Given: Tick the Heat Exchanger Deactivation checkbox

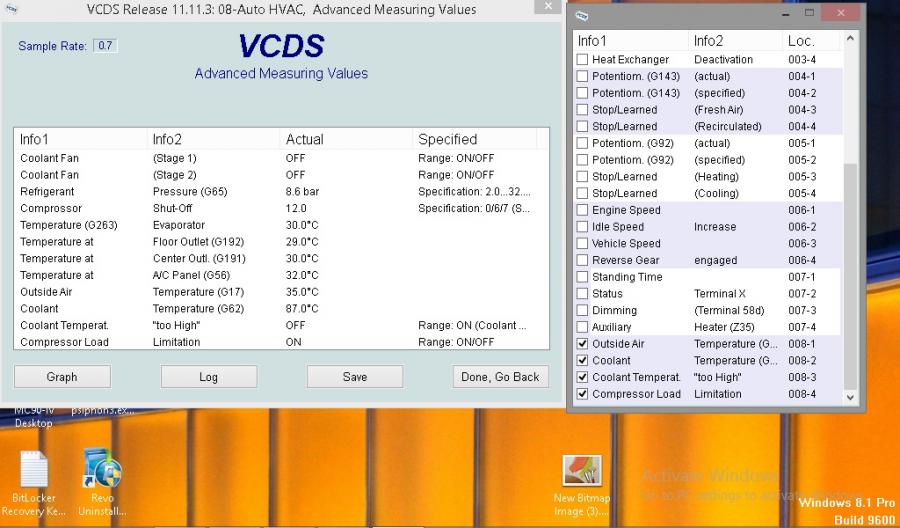Looking at the screenshot, I should coord(582,60).
